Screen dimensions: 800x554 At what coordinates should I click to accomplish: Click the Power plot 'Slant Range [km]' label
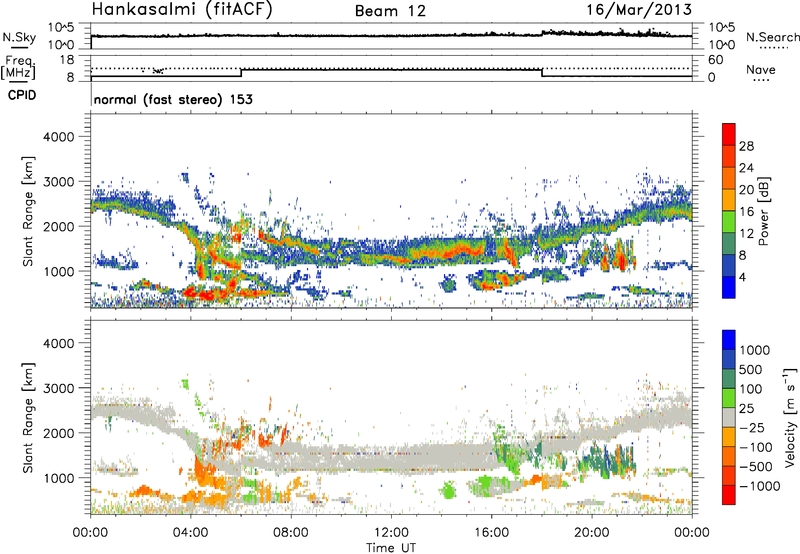tap(28, 211)
